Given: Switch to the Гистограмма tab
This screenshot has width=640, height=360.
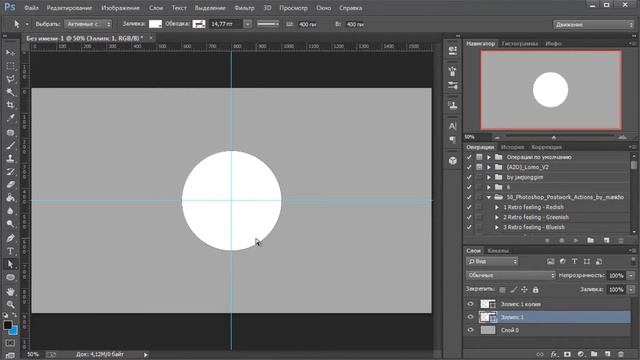Looking at the screenshot, I should 520,43.
